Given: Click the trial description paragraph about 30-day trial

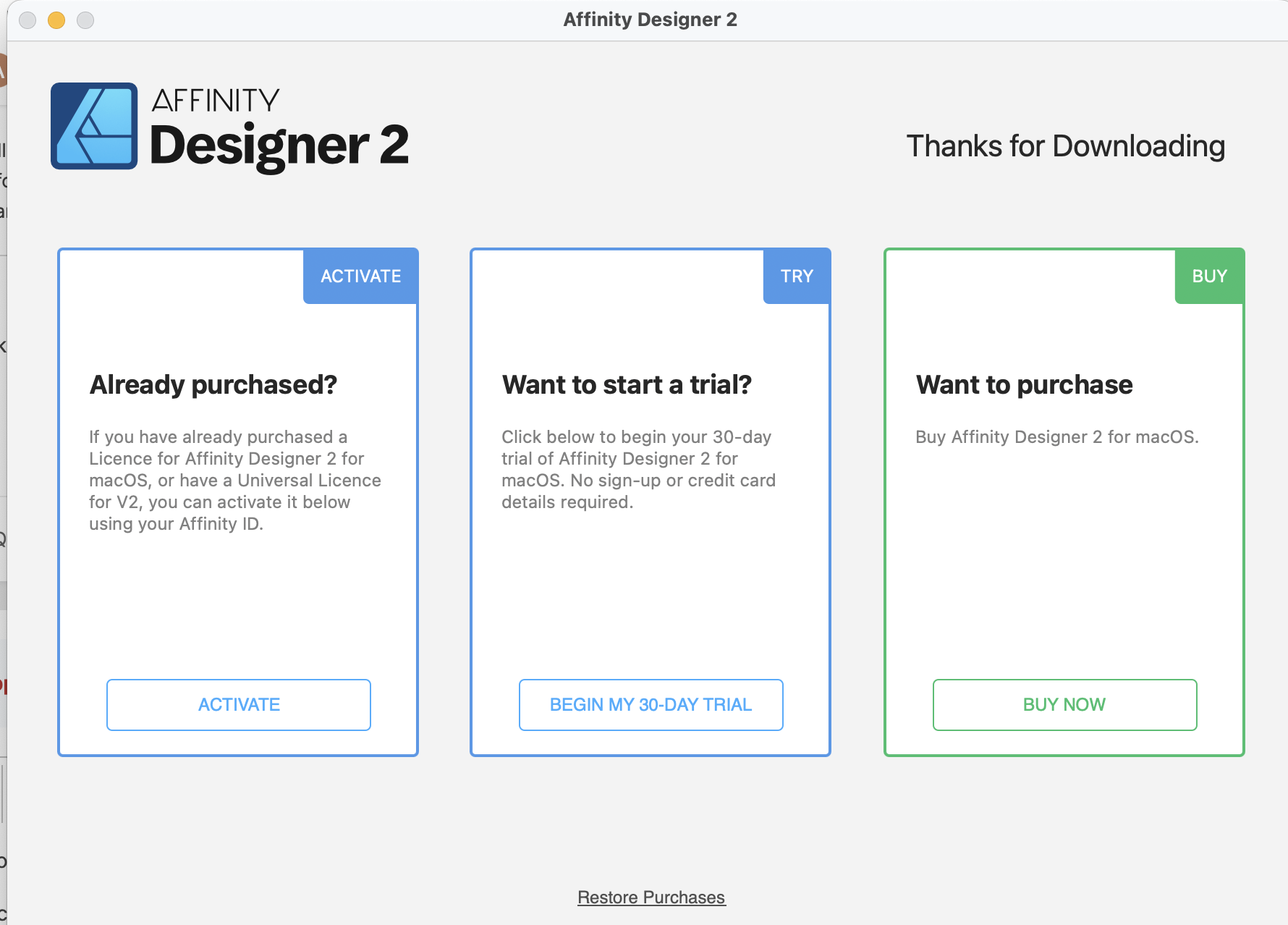Looking at the screenshot, I should click(638, 469).
